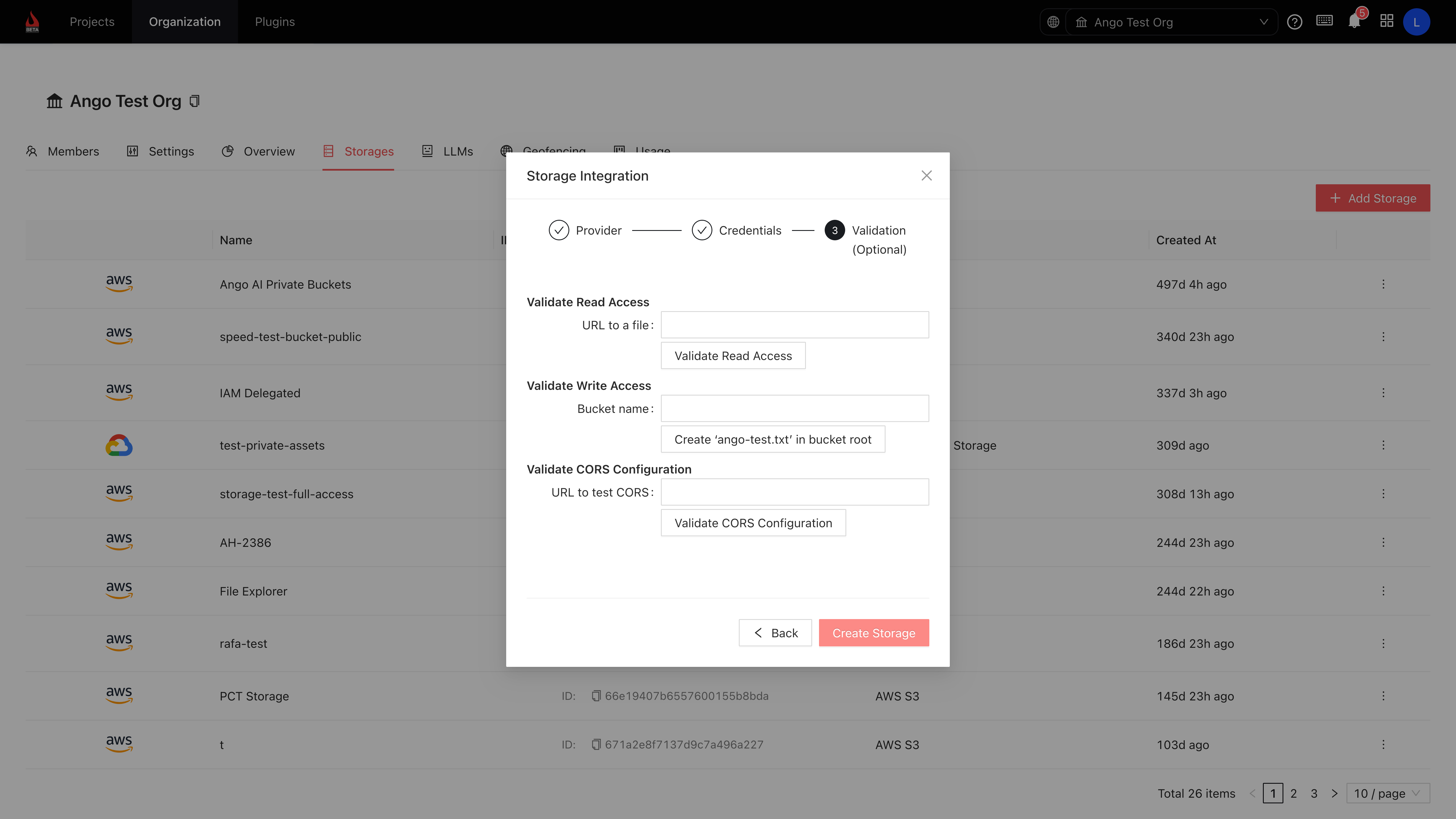This screenshot has height=819, width=1456.
Task: Go to the Credentials step
Action: tap(737, 231)
